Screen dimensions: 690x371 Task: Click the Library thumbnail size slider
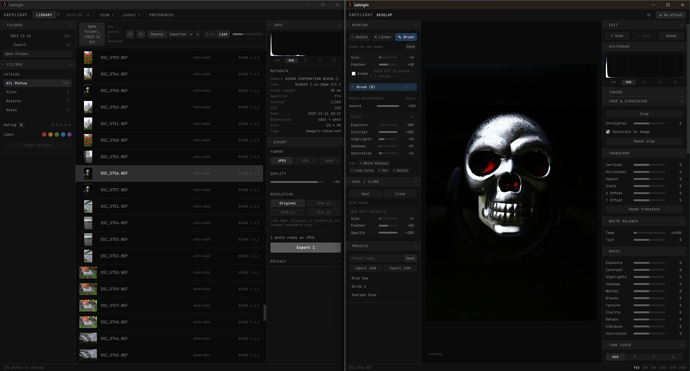(246, 34)
